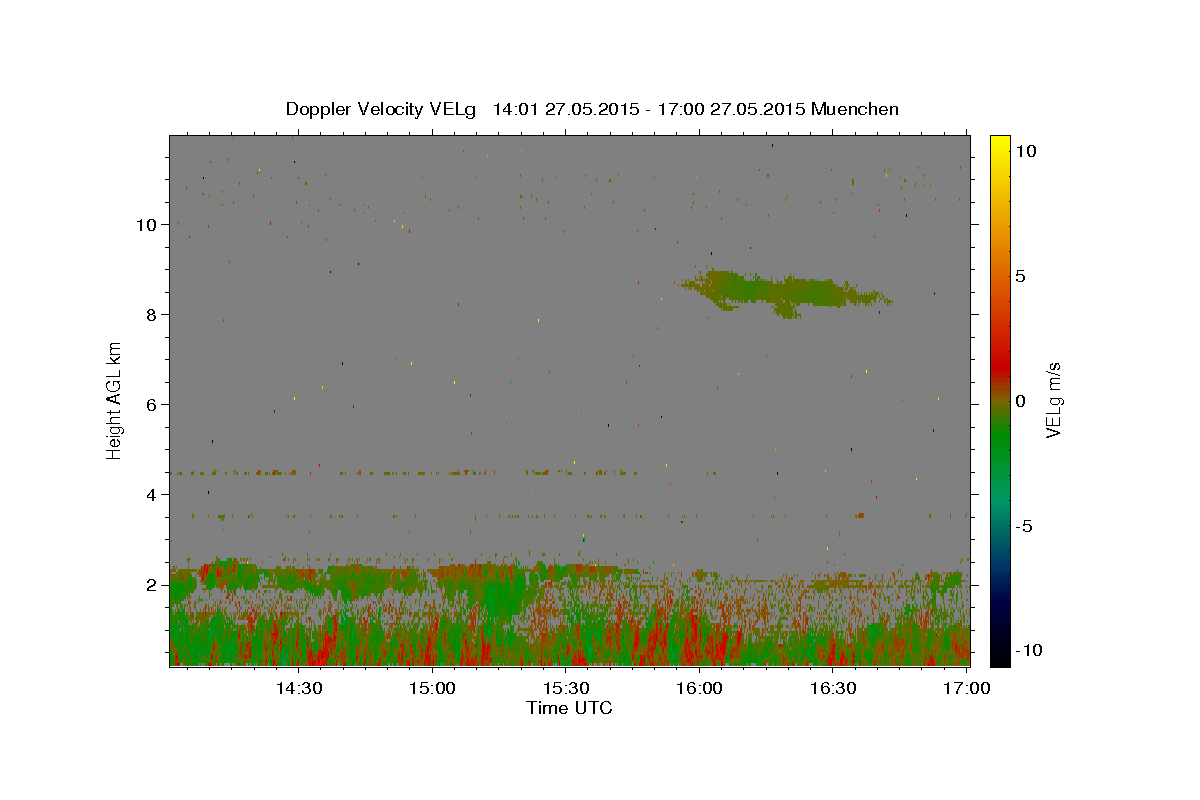This screenshot has height=800, width=1200.
Task: Click the 16:00 time tick label
Action: [699, 688]
